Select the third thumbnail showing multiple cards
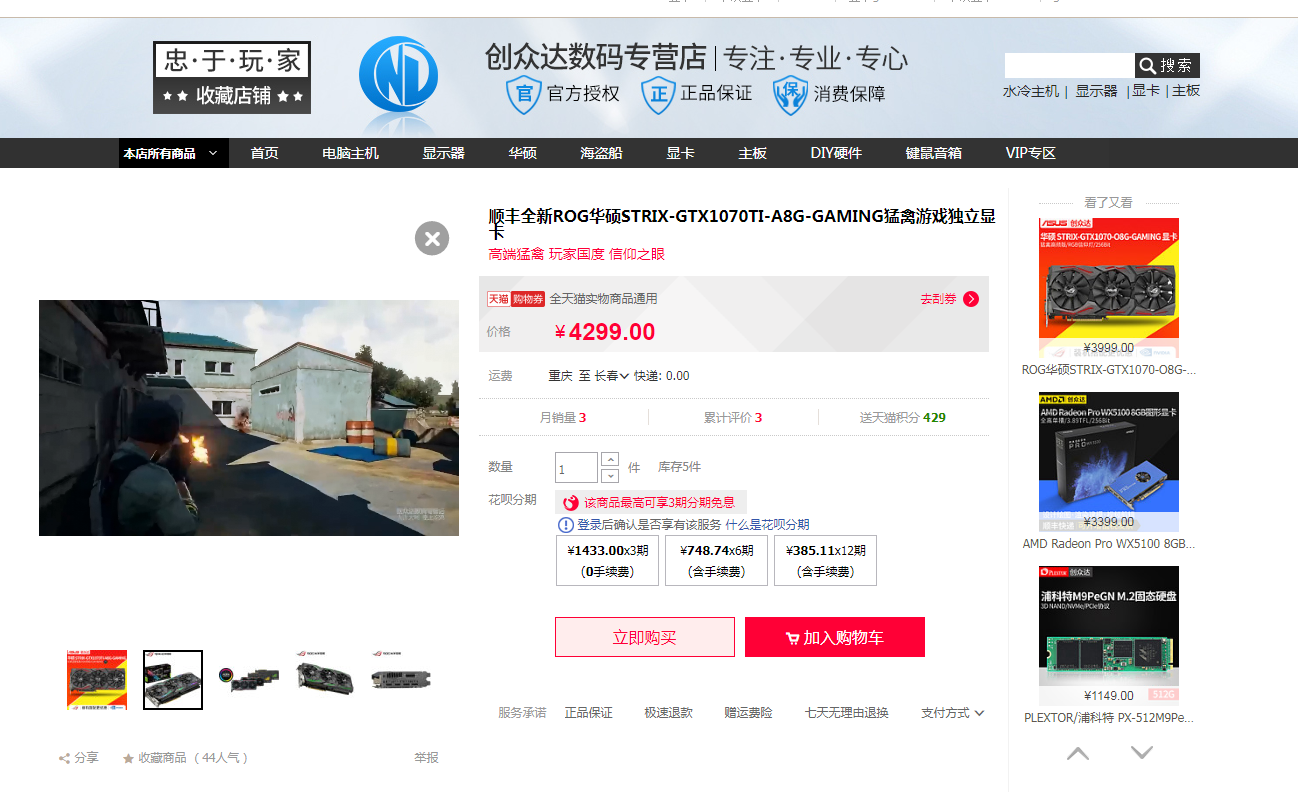Screen dimensions: 1298x810 coord(249,680)
